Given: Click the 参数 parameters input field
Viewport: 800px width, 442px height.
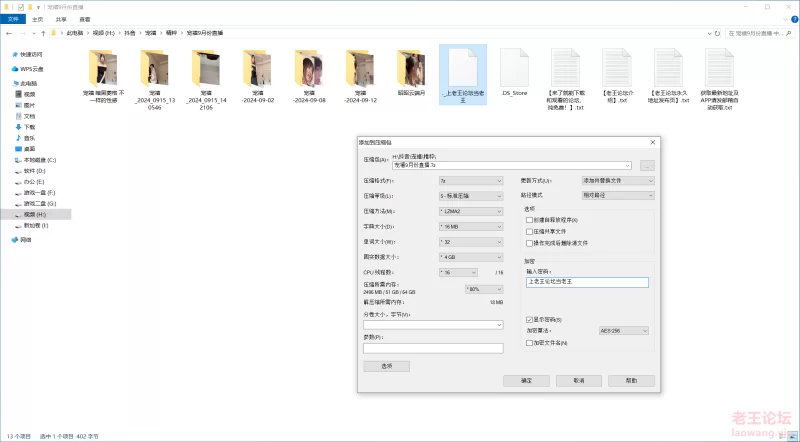Looking at the screenshot, I should [x=433, y=348].
